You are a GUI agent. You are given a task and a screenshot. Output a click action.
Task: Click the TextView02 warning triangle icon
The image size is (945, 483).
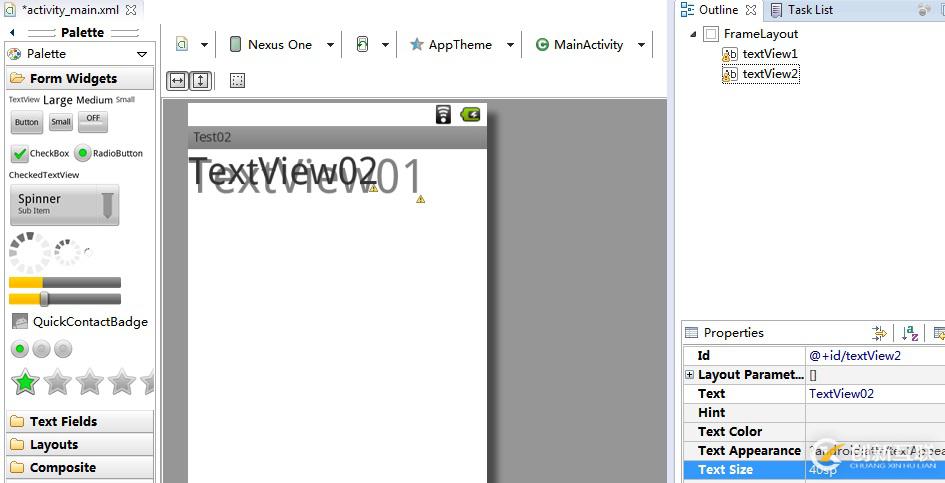[374, 188]
